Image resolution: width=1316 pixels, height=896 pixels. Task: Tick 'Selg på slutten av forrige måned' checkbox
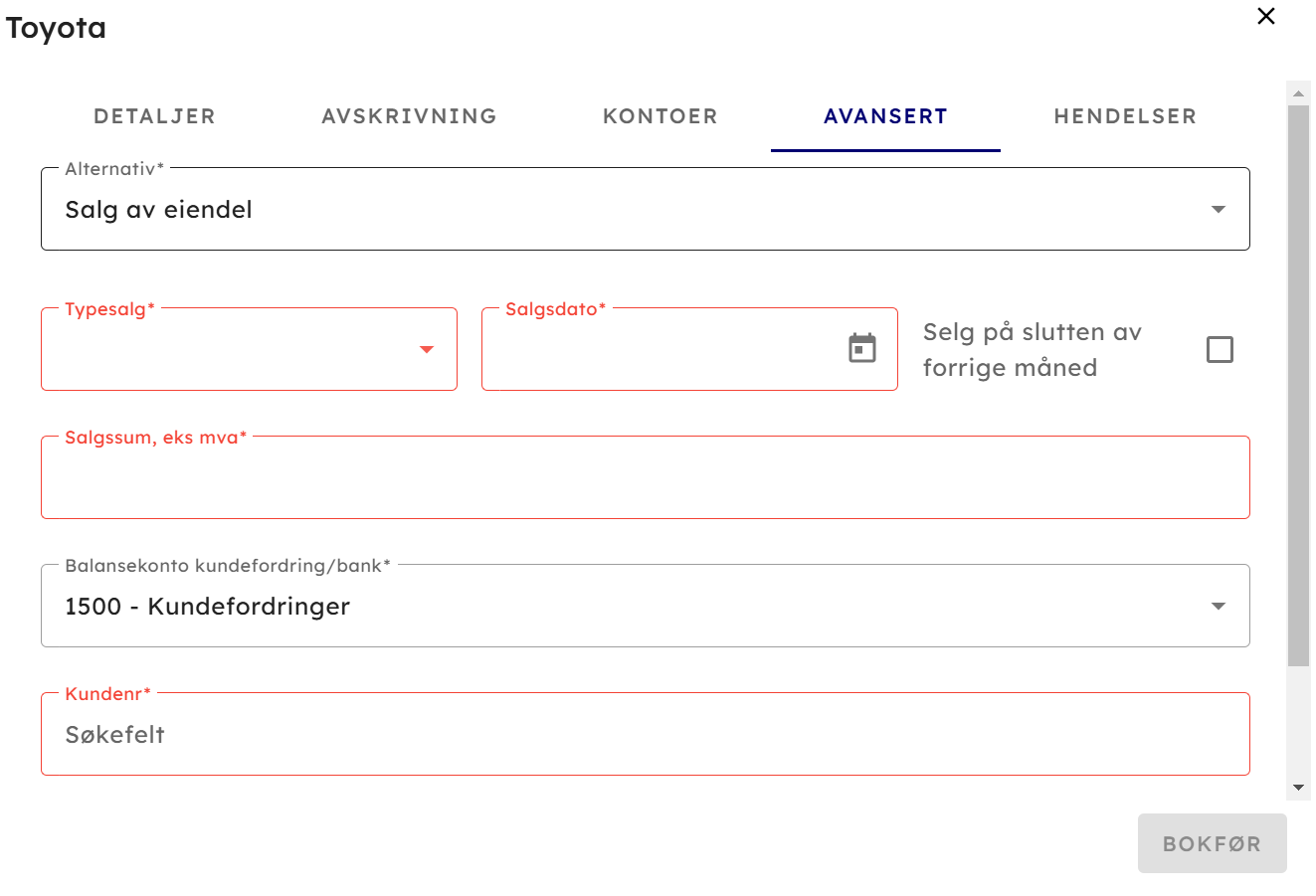[x=1220, y=350]
